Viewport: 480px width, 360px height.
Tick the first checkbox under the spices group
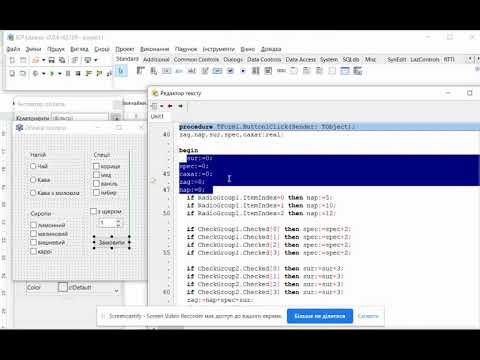point(96,166)
